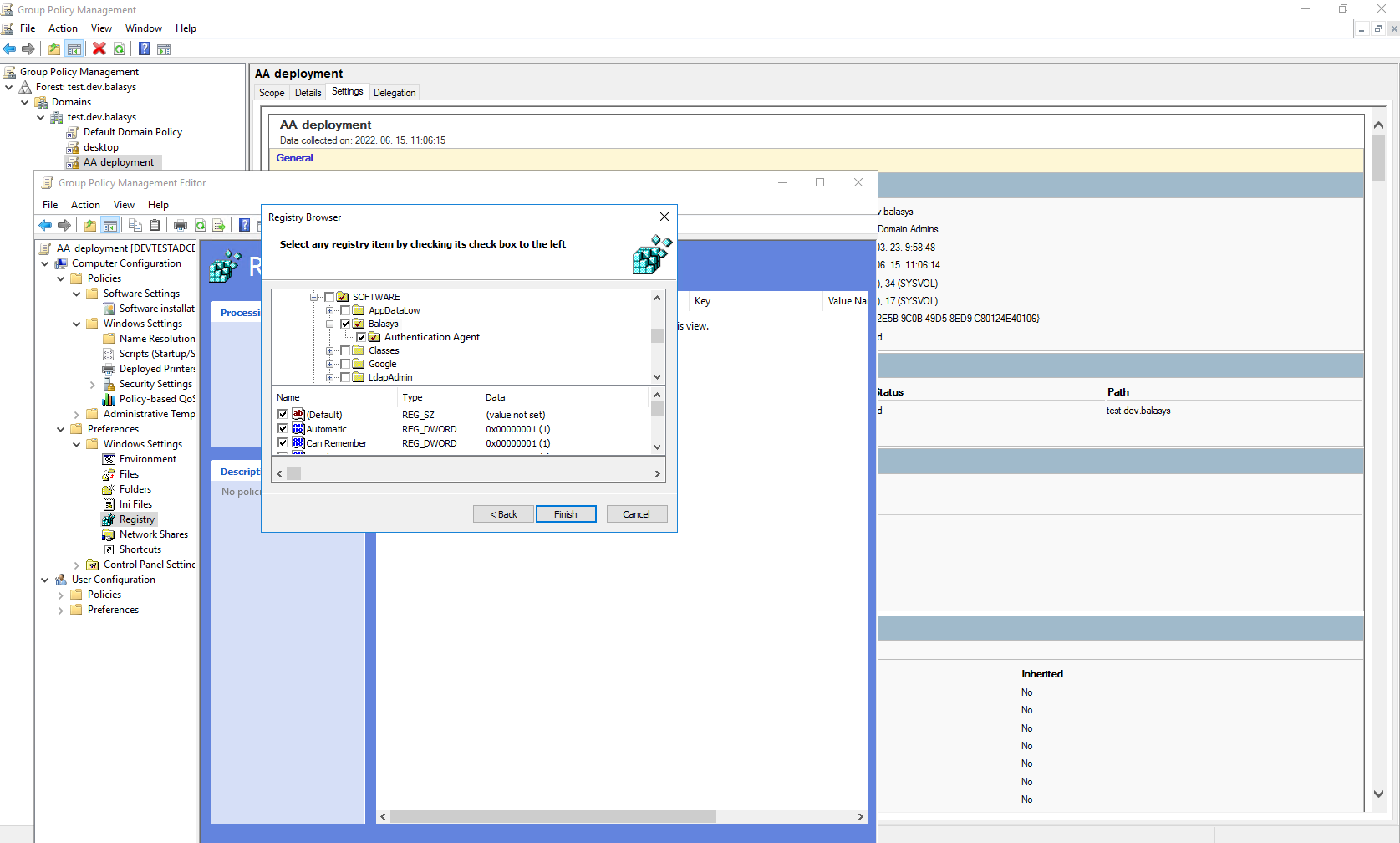The width and height of the screenshot is (1400, 843).
Task: Click refresh icon in Group Policy Management toolbar
Action: pyautogui.click(x=120, y=49)
